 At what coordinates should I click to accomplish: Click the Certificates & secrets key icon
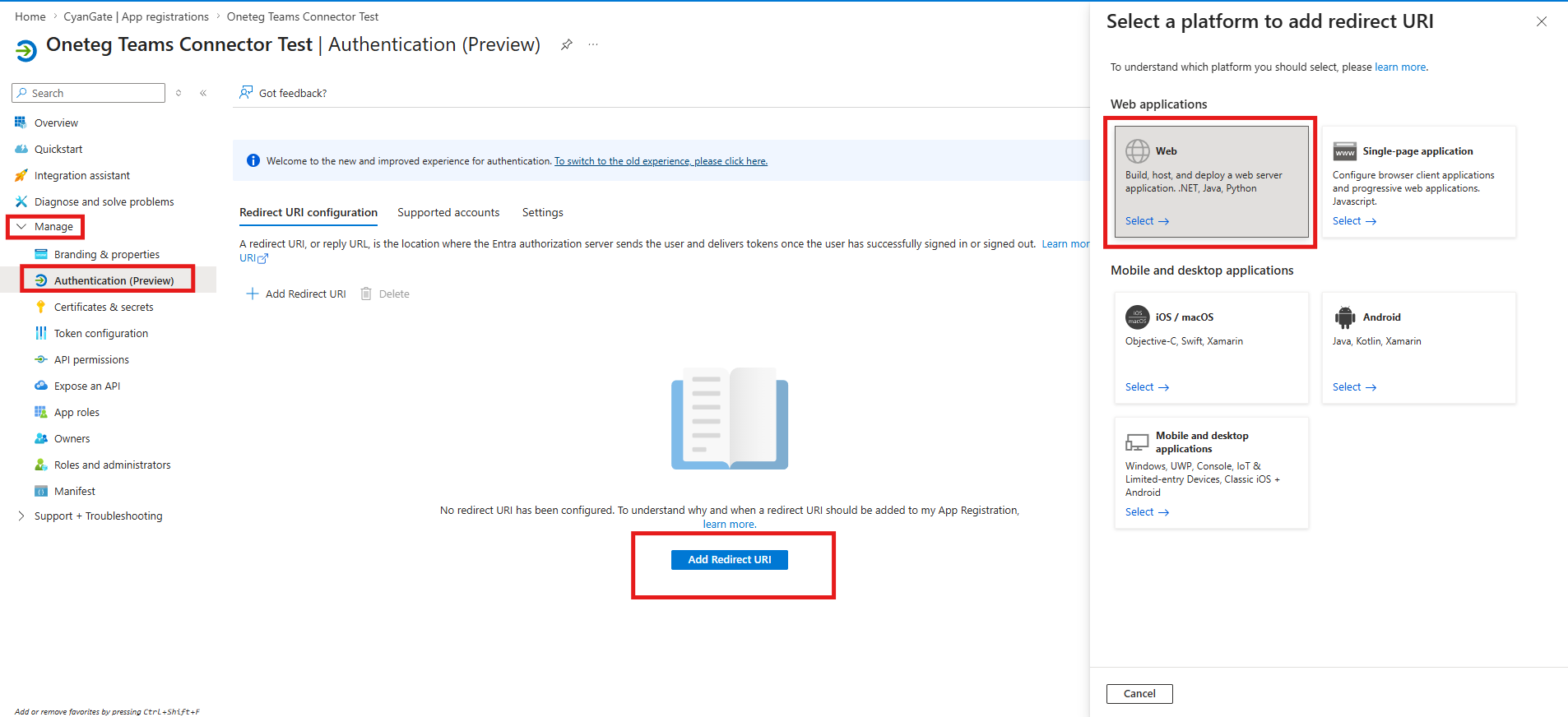coord(41,307)
